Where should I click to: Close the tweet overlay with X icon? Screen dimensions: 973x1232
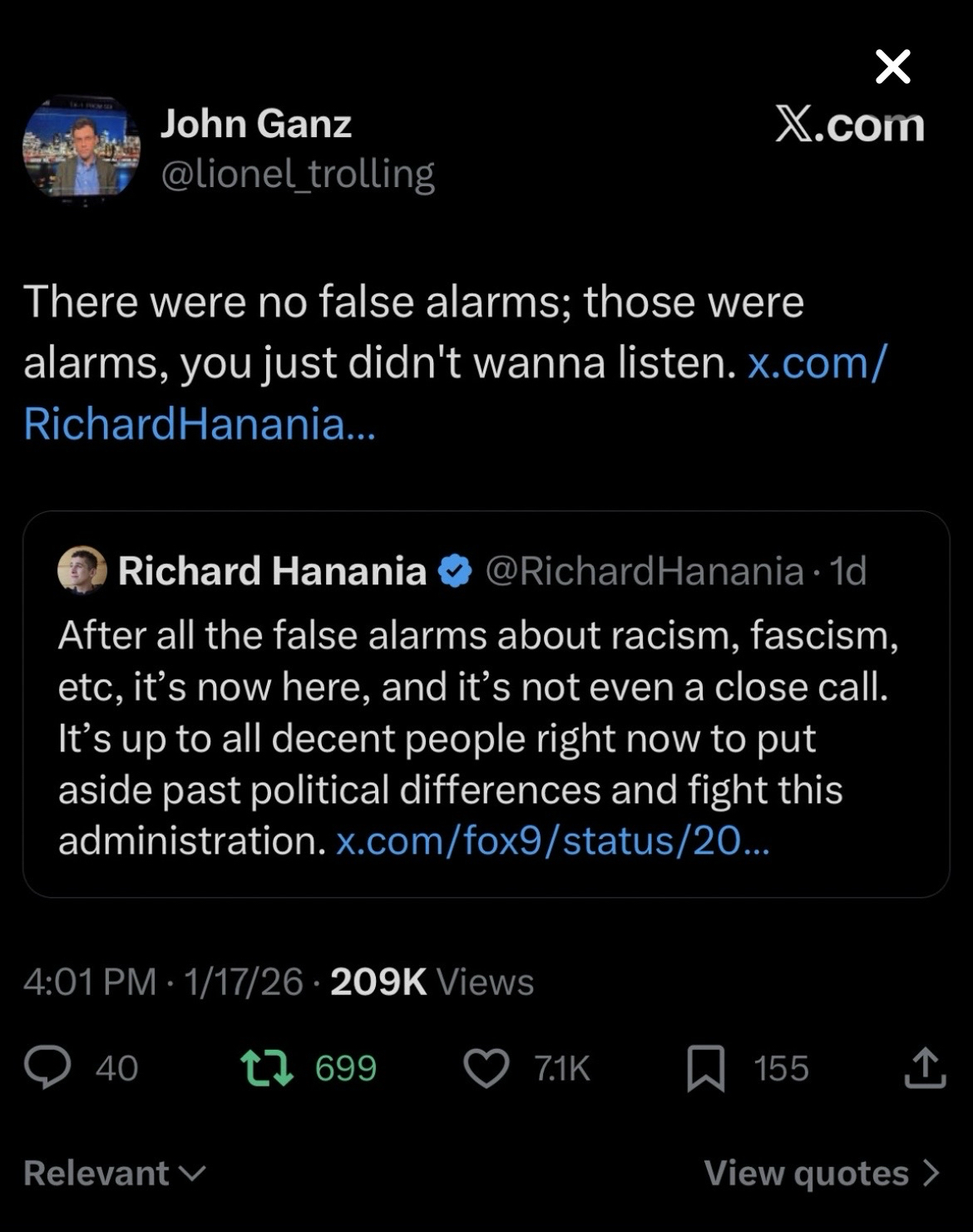893,67
